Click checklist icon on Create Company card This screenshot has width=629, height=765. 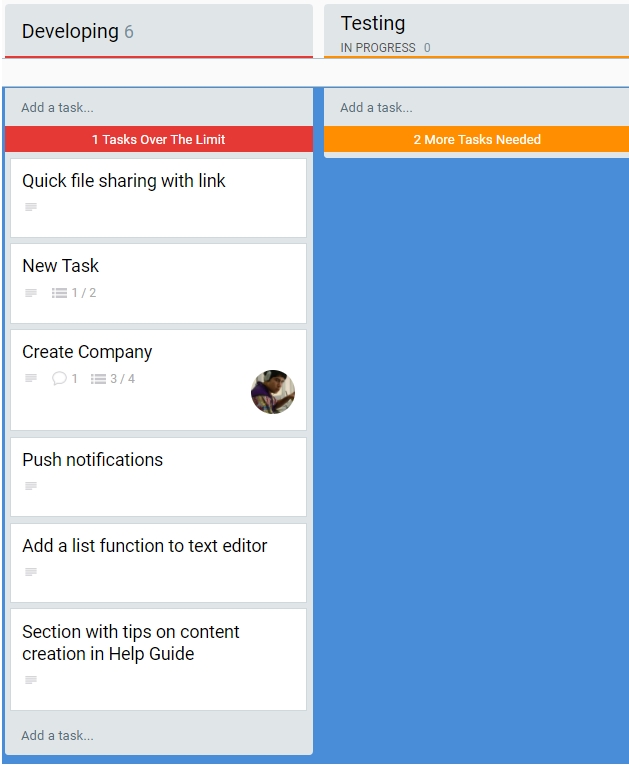coord(98,379)
